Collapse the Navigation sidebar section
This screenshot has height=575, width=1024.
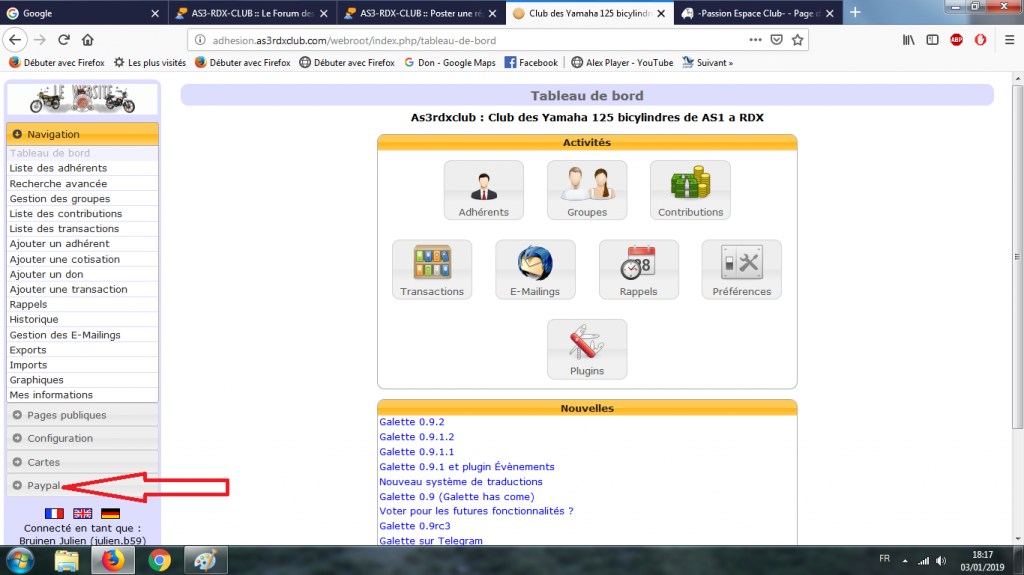(53, 134)
